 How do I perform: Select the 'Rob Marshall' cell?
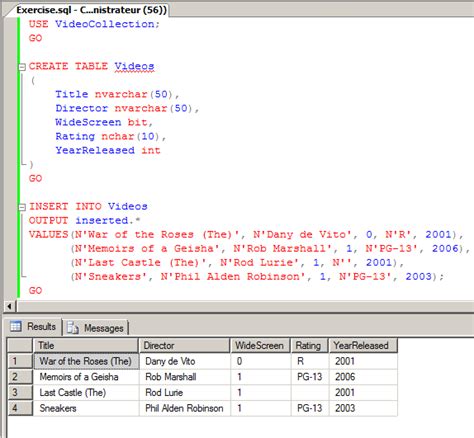click(x=185, y=377)
